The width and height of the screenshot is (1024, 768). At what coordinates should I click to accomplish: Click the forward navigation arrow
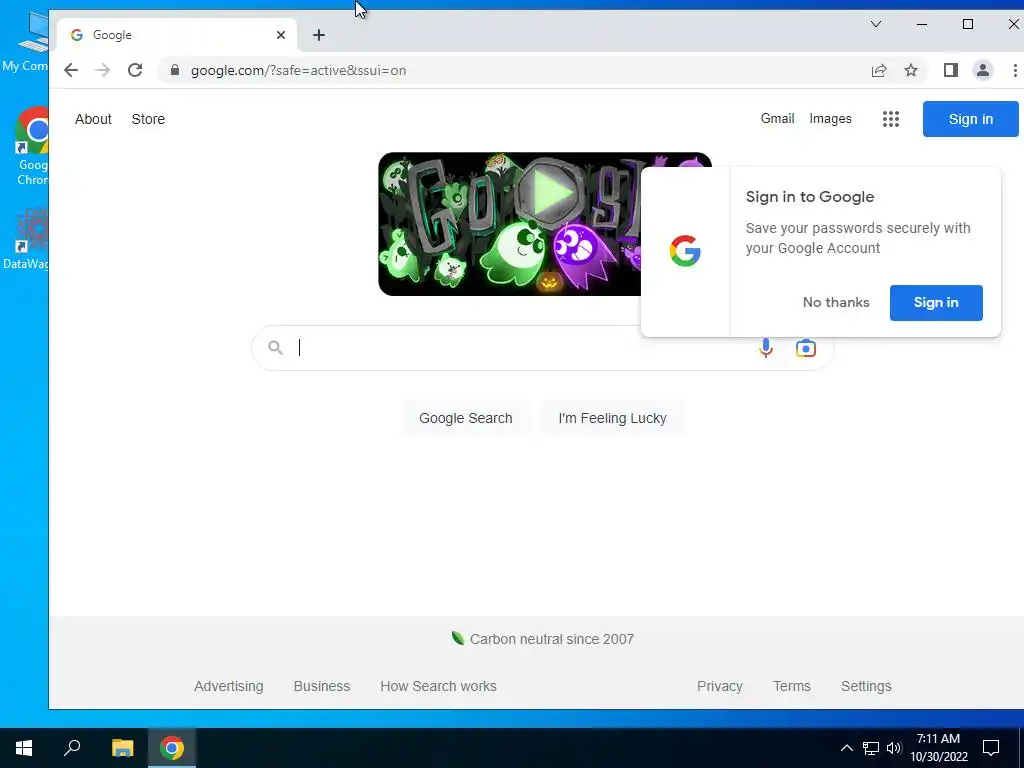[x=103, y=70]
